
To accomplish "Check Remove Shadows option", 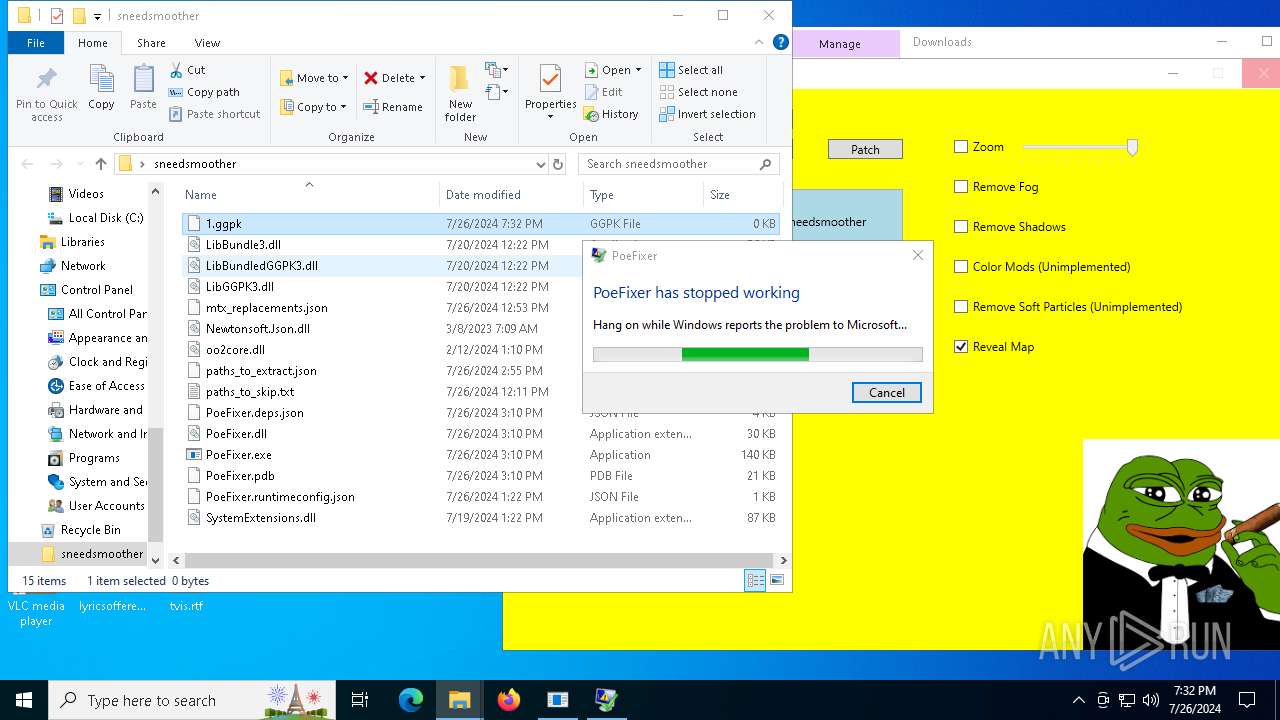I will click(x=961, y=227).
